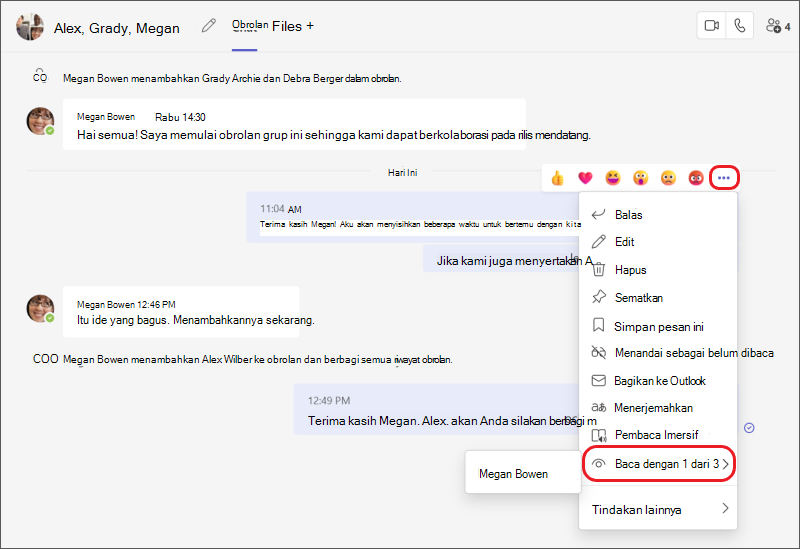800x549 pixels.
Task: Click the pencil icon to rename the group chat
Action: coord(208,26)
